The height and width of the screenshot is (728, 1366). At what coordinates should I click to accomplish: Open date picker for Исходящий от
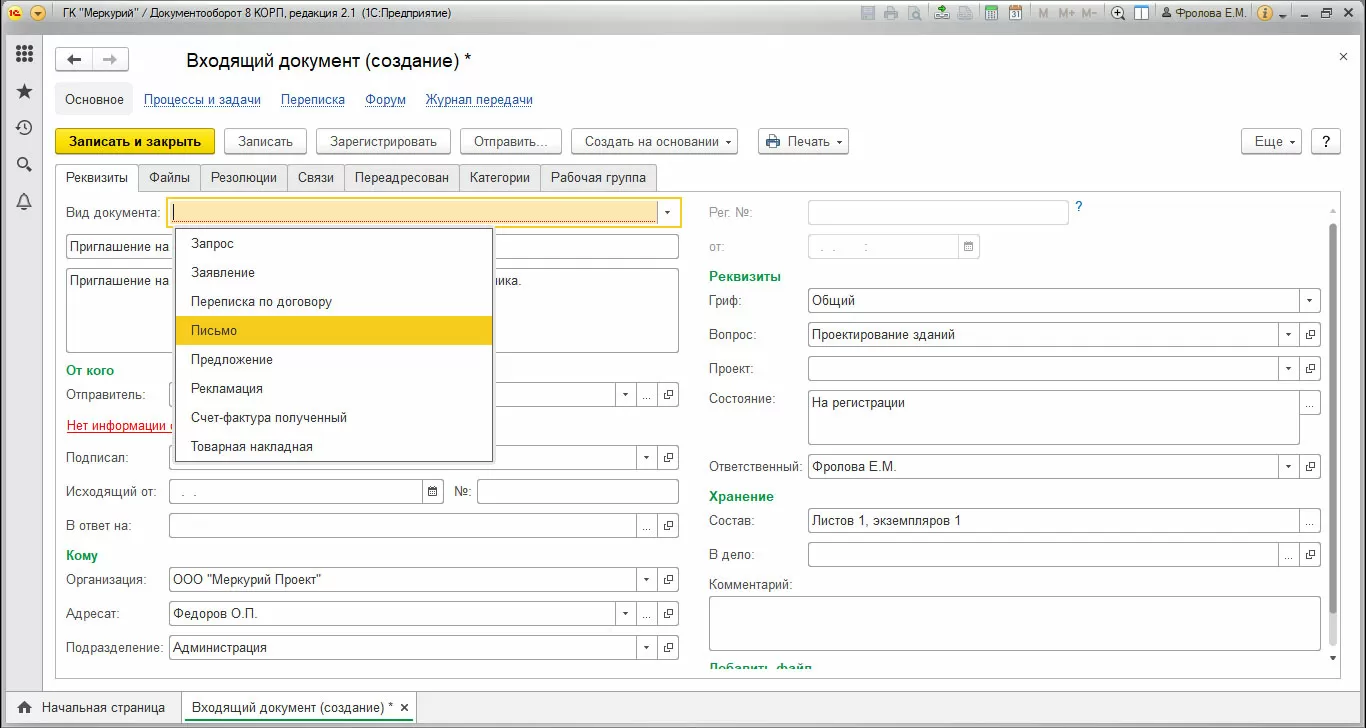click(433, 491)
